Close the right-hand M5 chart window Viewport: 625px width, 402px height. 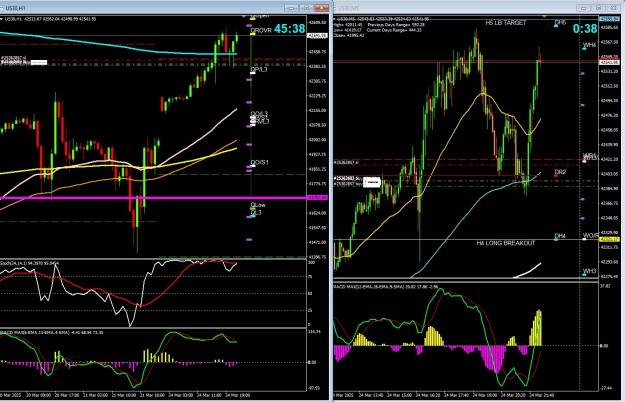[x=613, y=8]
